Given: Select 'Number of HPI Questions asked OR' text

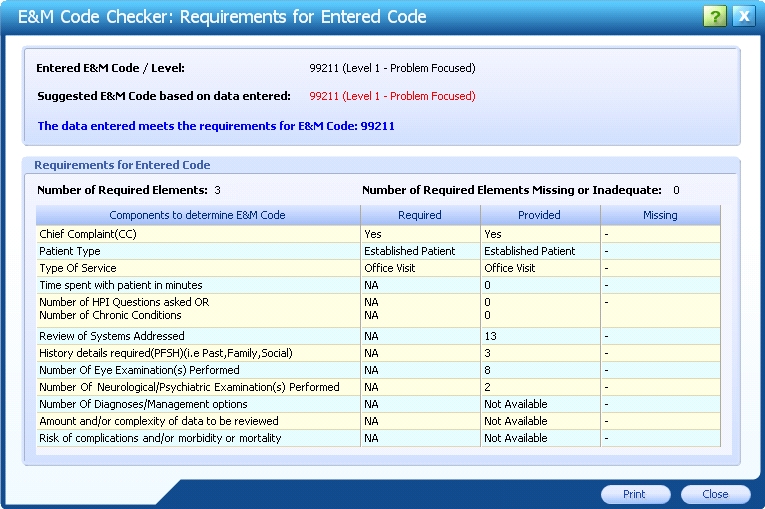Looking at the screenshot, I should pos(124,302).
